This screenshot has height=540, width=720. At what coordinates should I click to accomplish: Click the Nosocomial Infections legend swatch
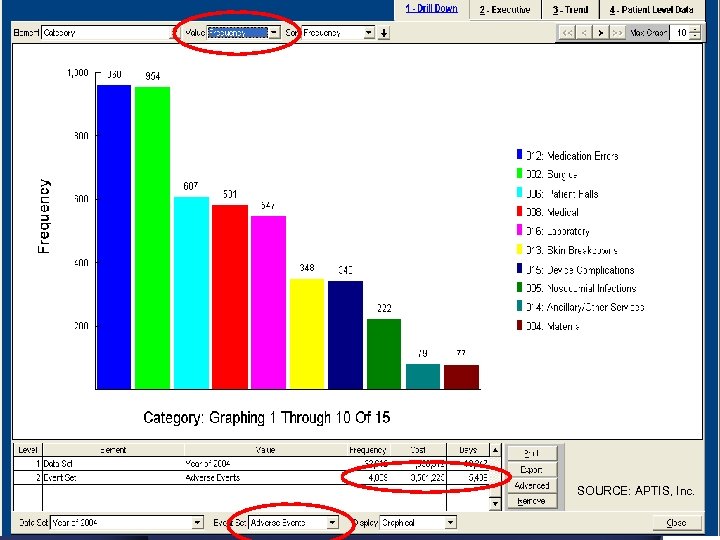point(519,287)
